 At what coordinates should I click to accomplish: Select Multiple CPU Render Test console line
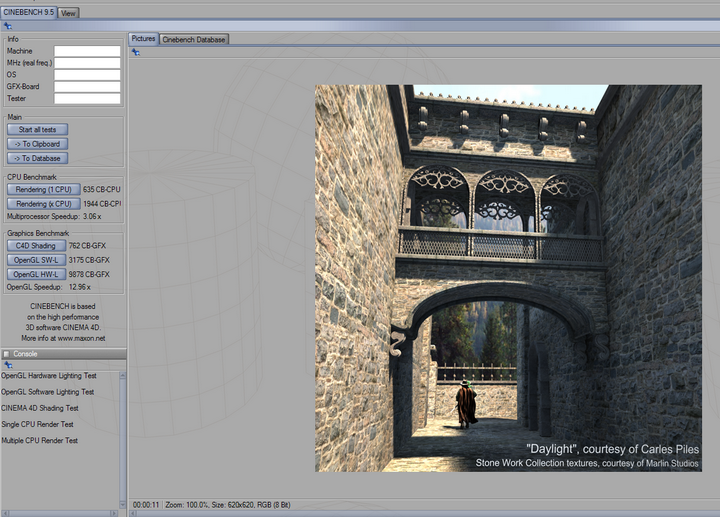pyautogui.click(x=39, y=440)
